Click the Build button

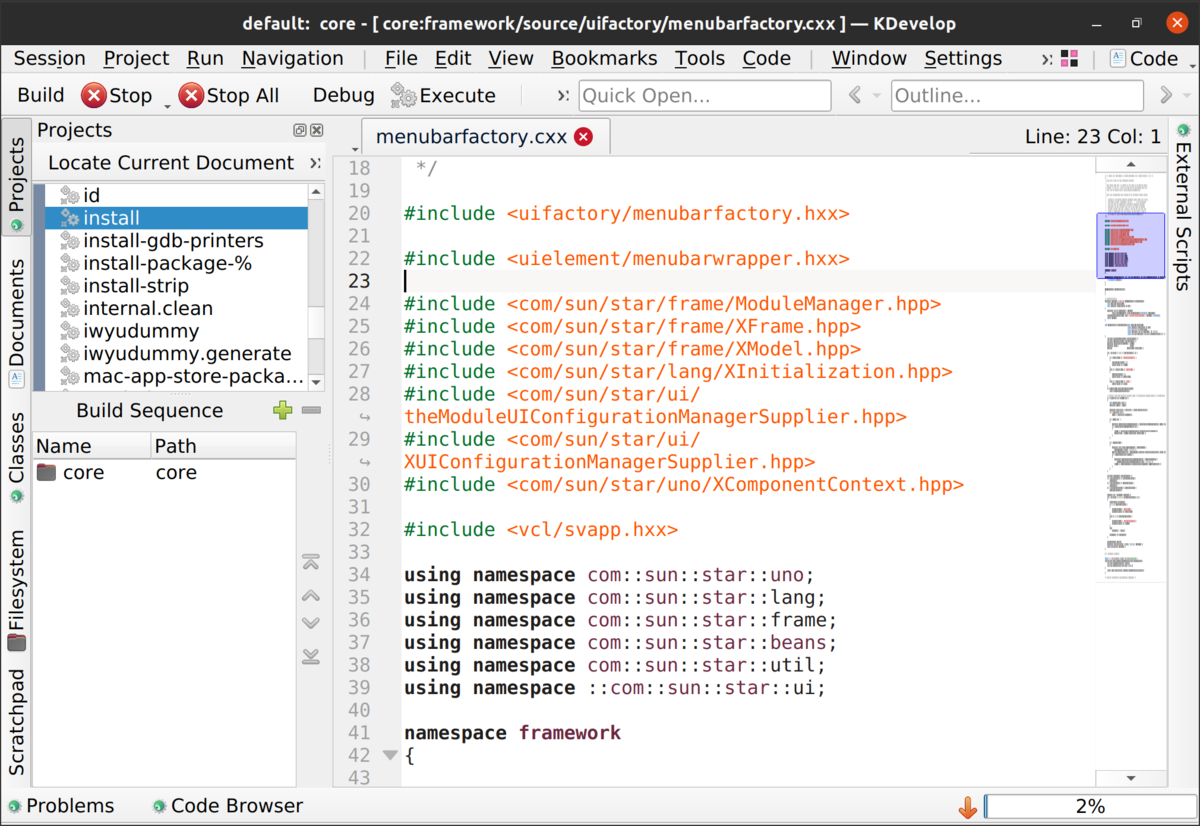tap(40, 95)
